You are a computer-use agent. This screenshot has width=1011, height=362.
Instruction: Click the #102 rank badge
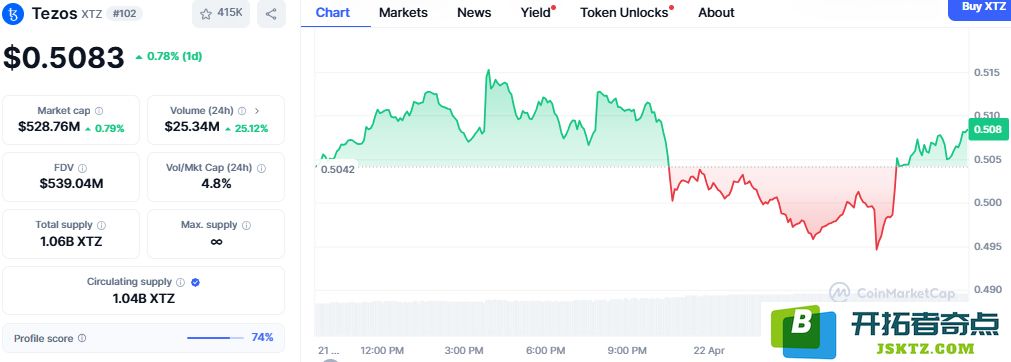(x=124, y=14)
